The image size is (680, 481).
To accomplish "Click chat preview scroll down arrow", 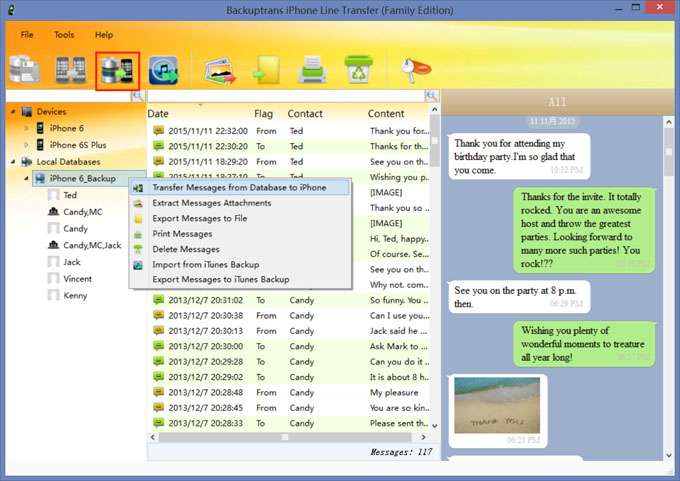I will (669, 455).
